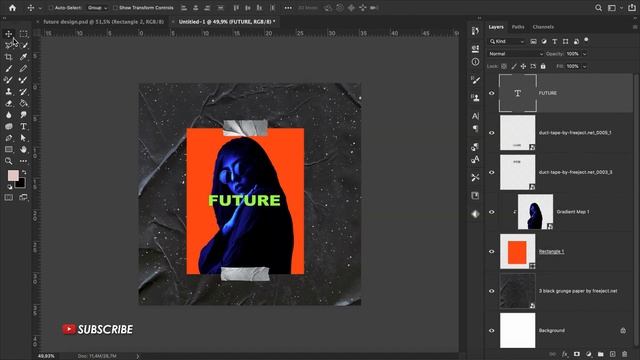Switch to future design.psd document tab
Viewport: 640px width, 360px height.
coord(103,22)
